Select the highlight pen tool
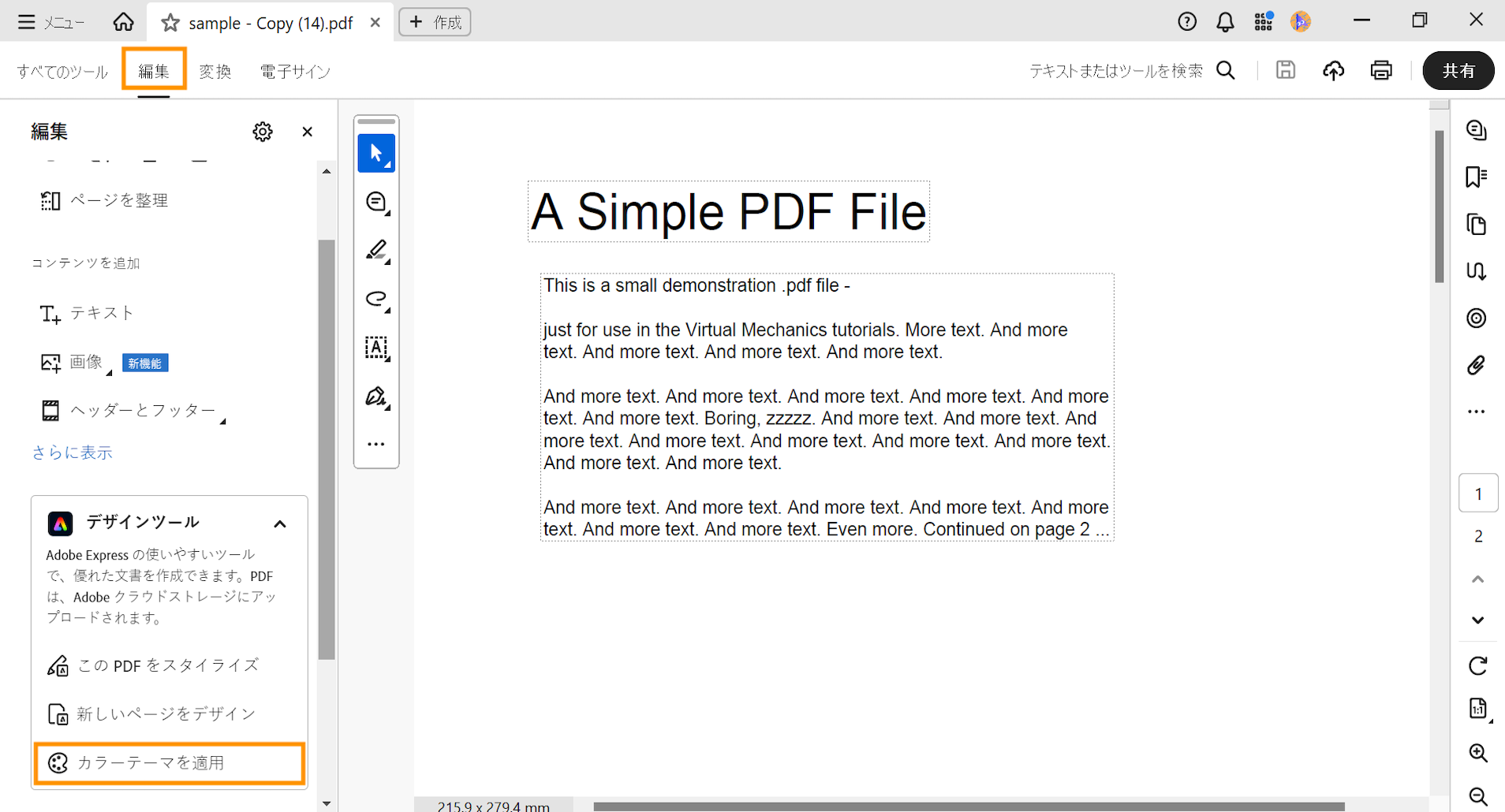This screenshot has height=812, width=1505. (x=376, y=250)
